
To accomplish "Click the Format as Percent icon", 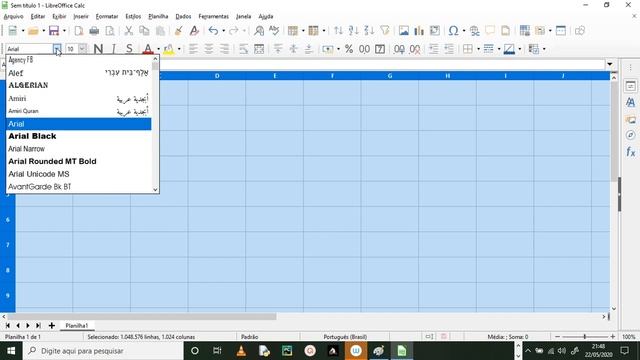I will tap(349, 49).
